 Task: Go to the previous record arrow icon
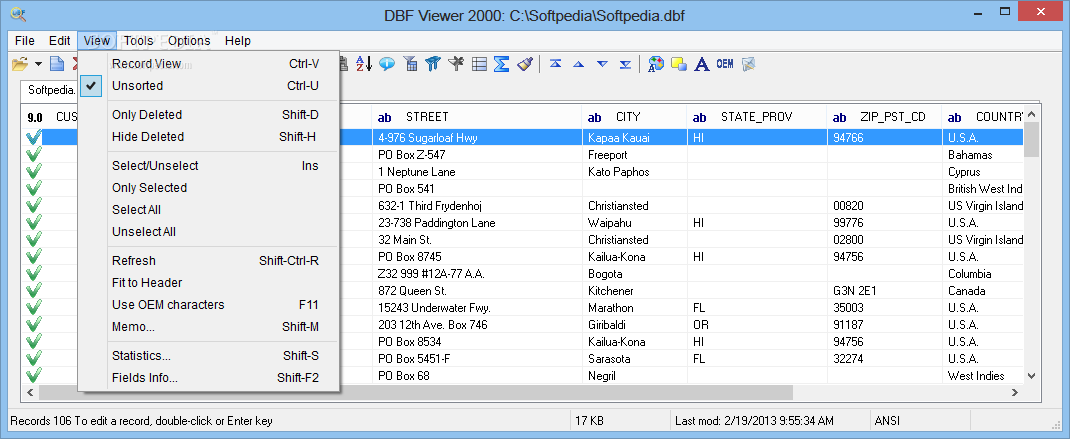[579, 64]
